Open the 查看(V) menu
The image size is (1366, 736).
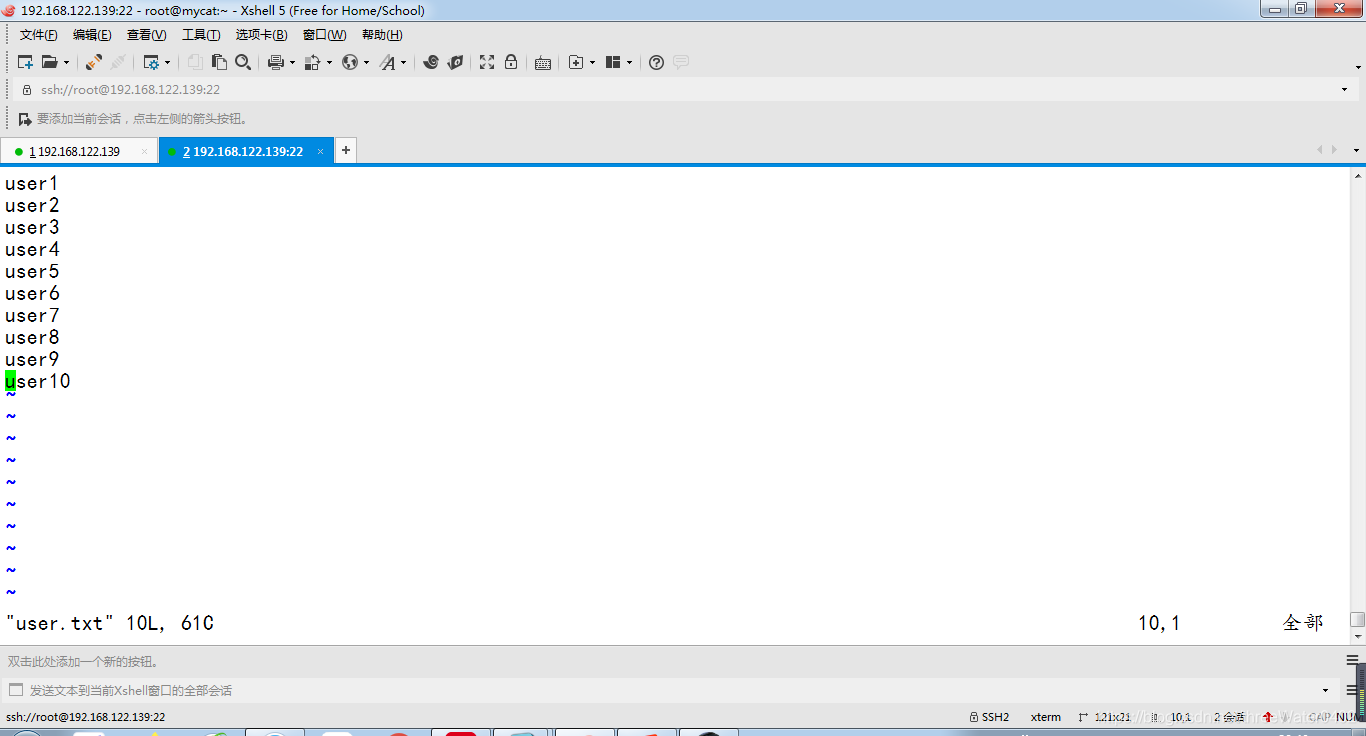coord(147,35)
